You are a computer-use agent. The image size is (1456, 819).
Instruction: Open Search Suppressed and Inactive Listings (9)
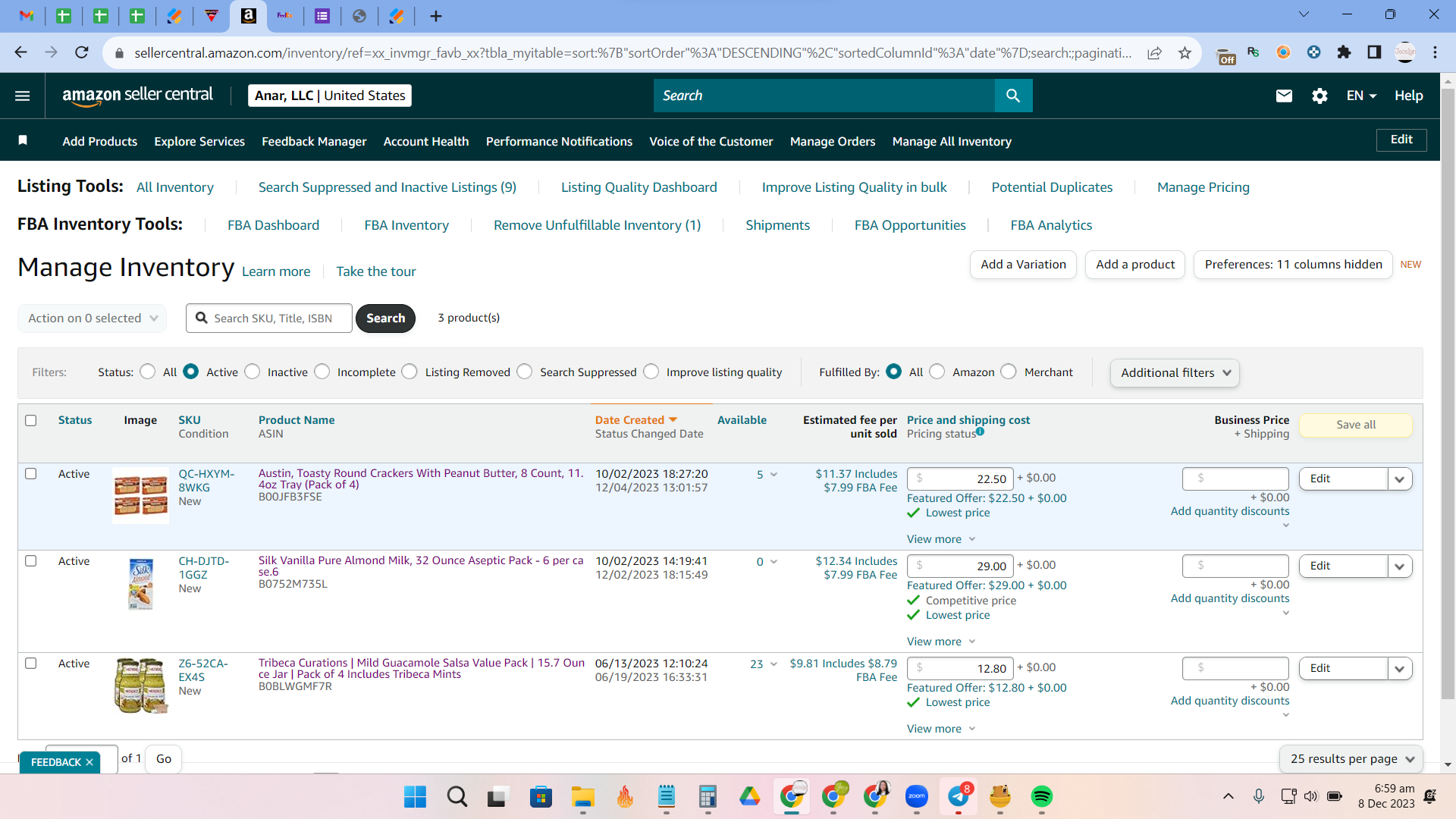pos(387,187)
